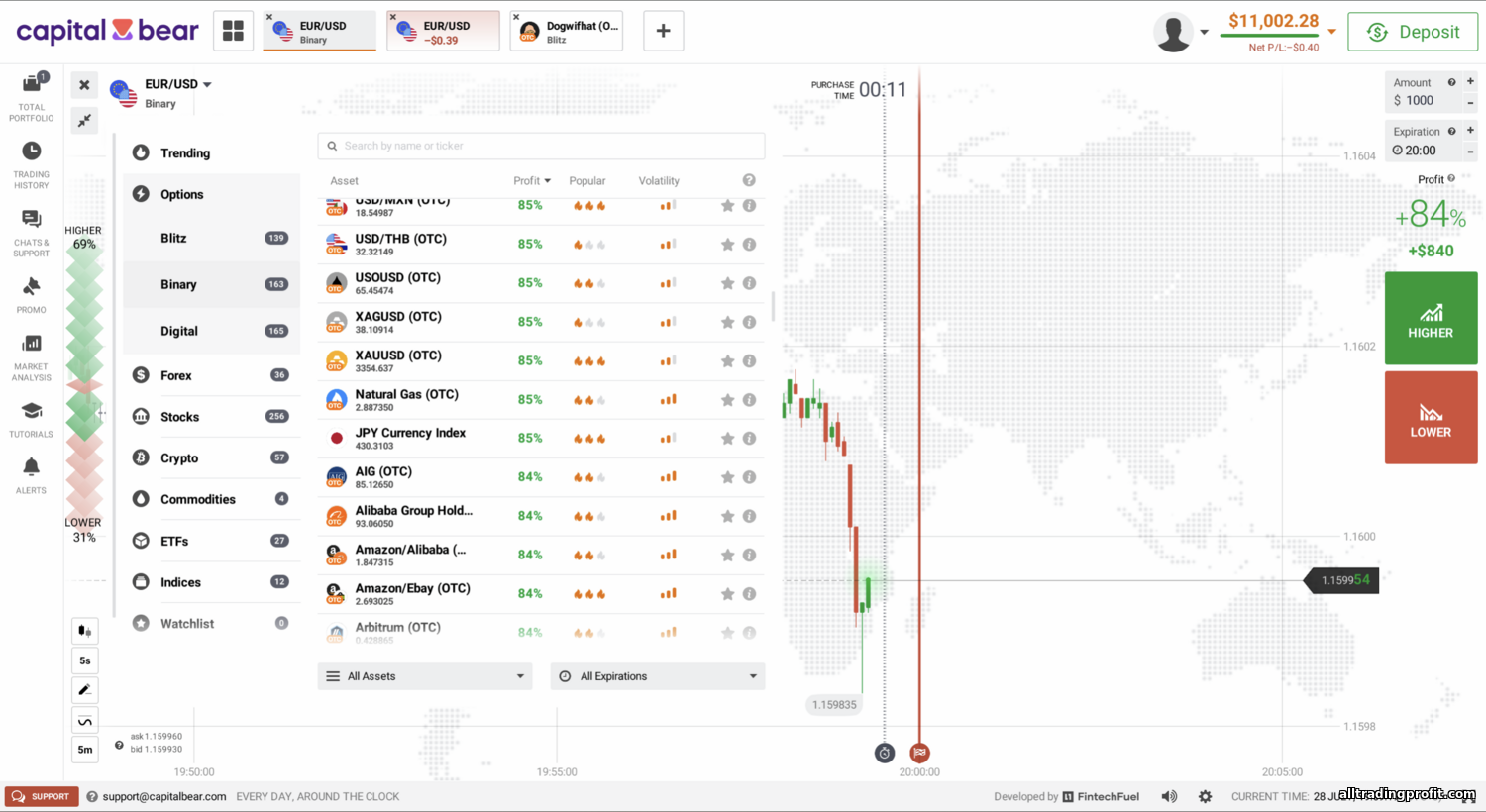1486x812 pixels.
Task: Add USD/THB (OTC) to watchlist star
Action: (727, 245)
